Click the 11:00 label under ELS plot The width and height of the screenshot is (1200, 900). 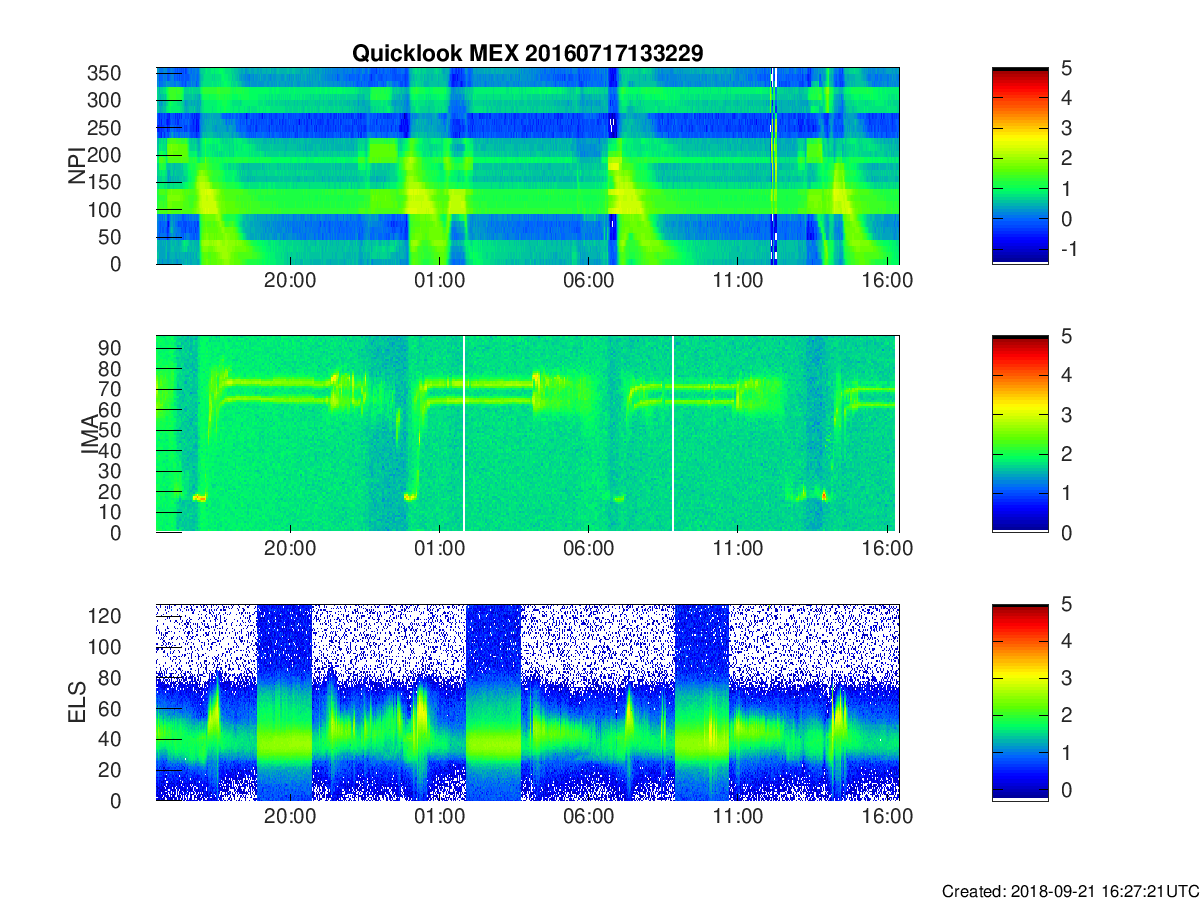click(x=737, y=818)
